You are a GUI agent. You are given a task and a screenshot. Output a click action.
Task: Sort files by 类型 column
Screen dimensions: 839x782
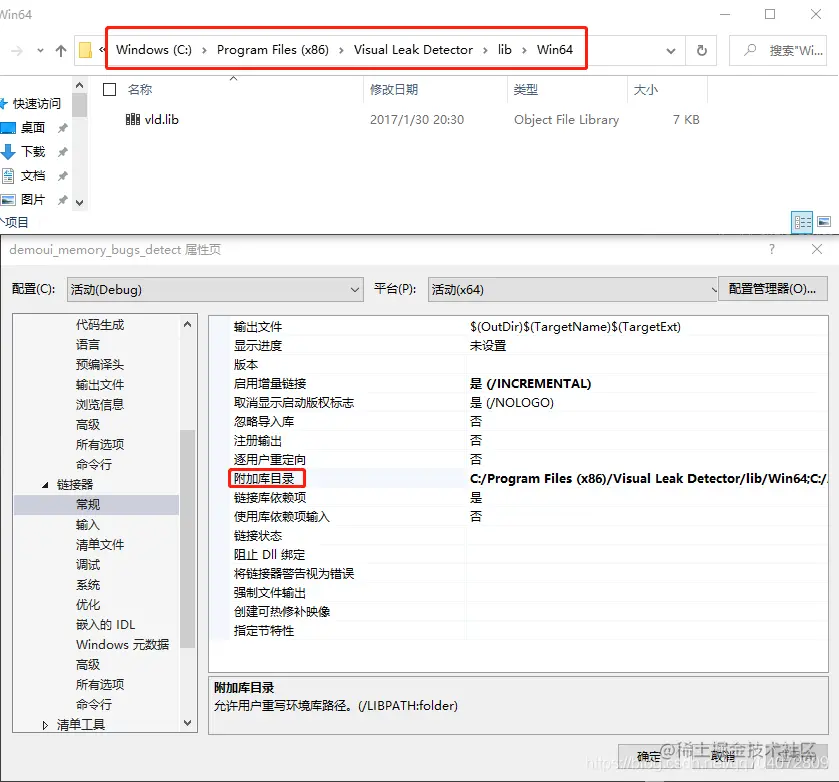click(525, 89)
